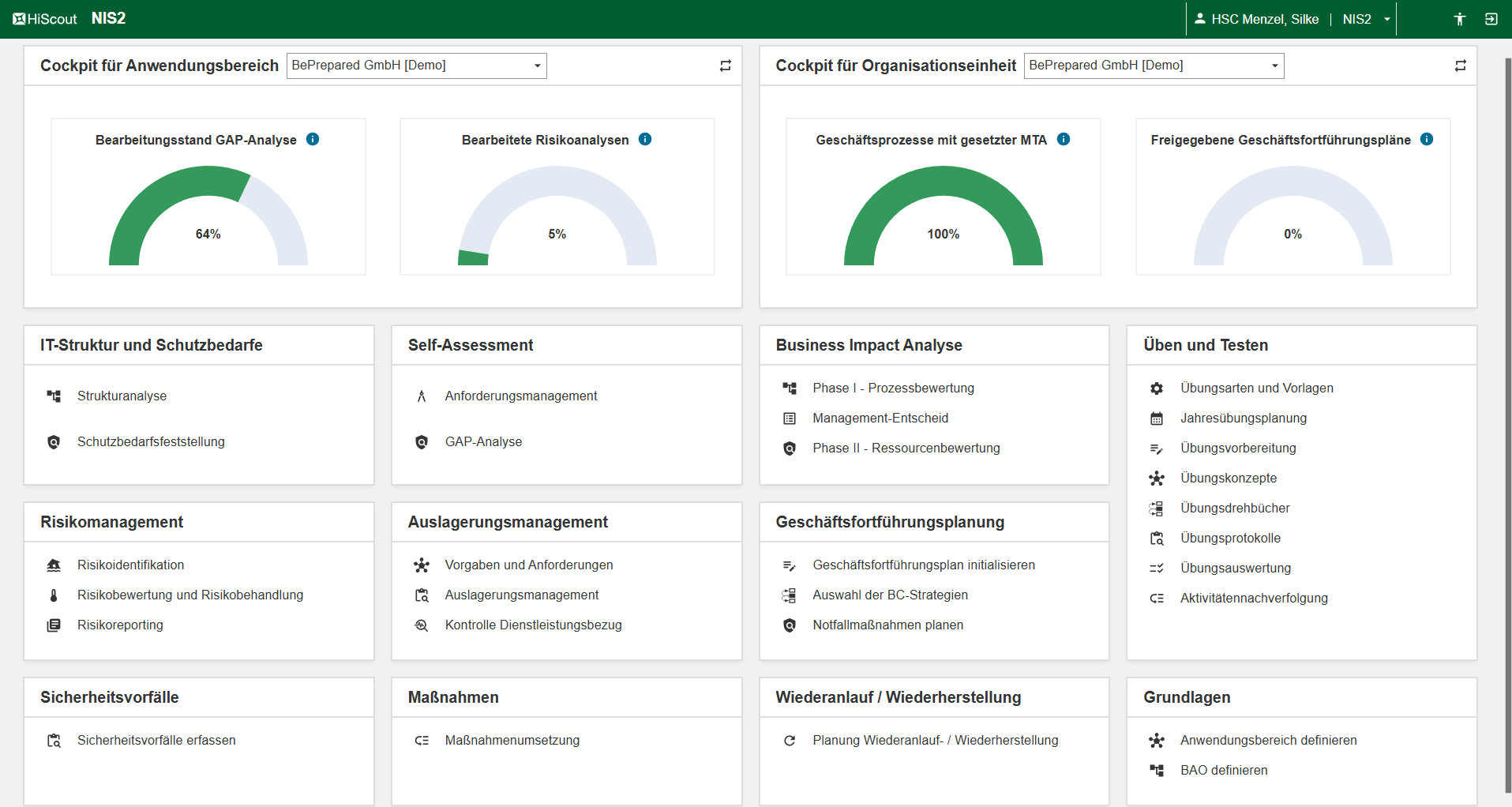Go to Risikoreporting

120,625
